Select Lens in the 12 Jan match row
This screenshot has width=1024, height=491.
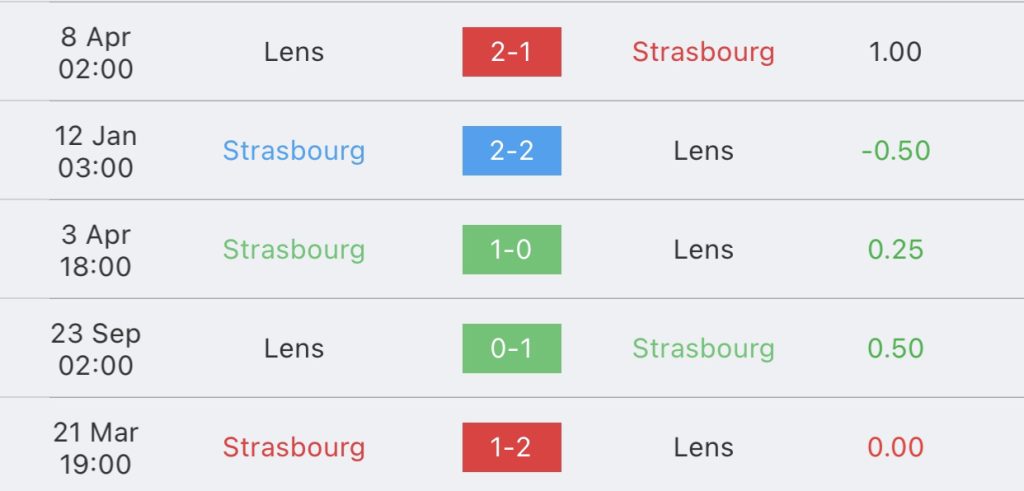point(703,151)
